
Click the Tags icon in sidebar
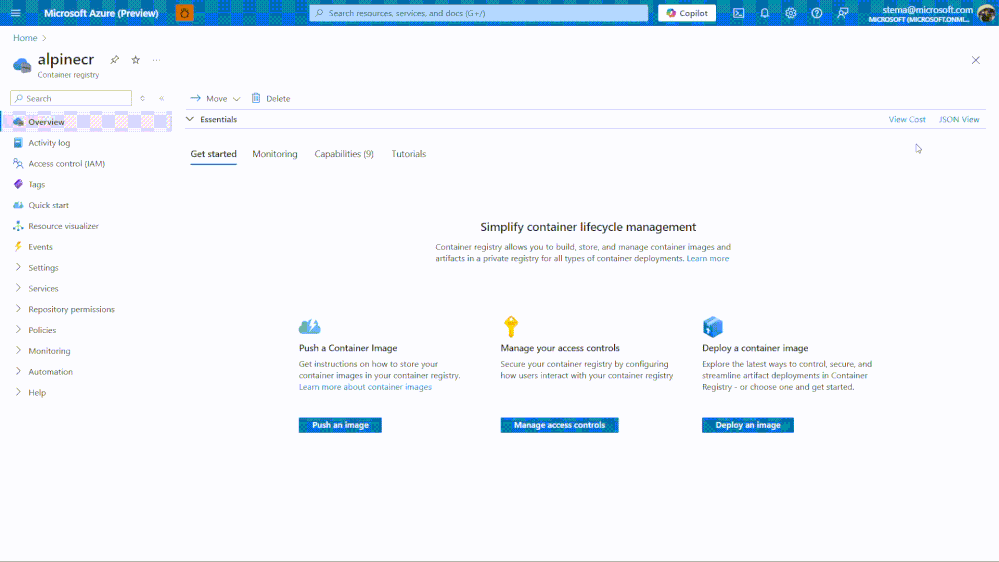pos(18,184)
